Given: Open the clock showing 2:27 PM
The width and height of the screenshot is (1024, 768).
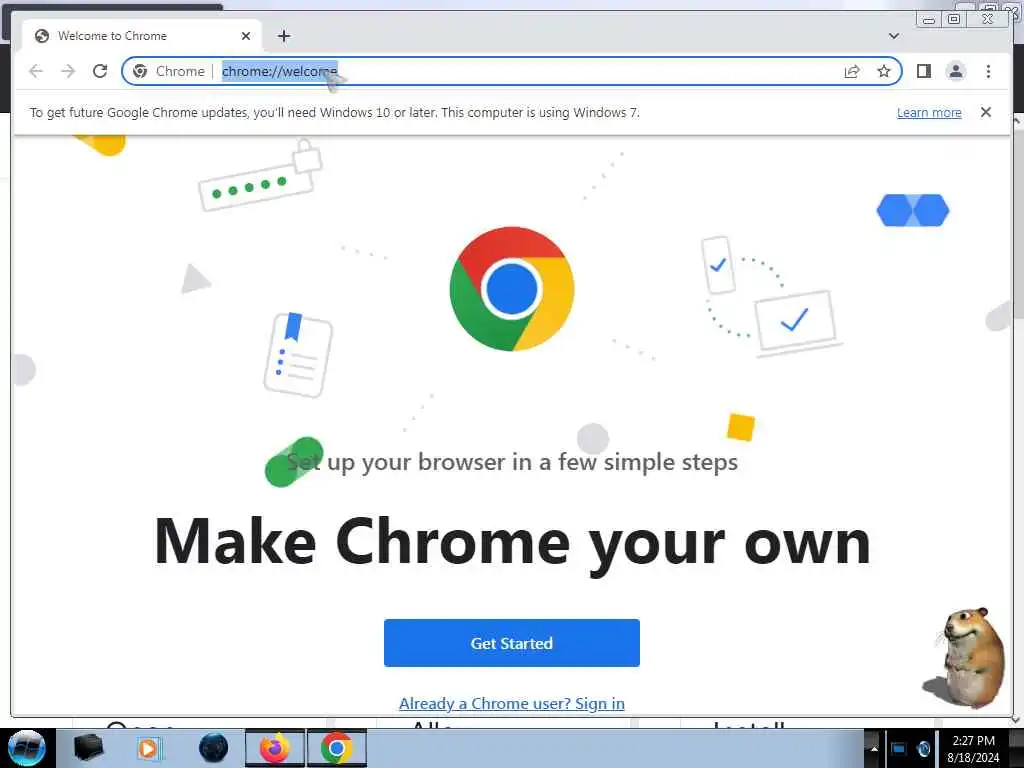Looking at the screenshot, I should [973, 749].
